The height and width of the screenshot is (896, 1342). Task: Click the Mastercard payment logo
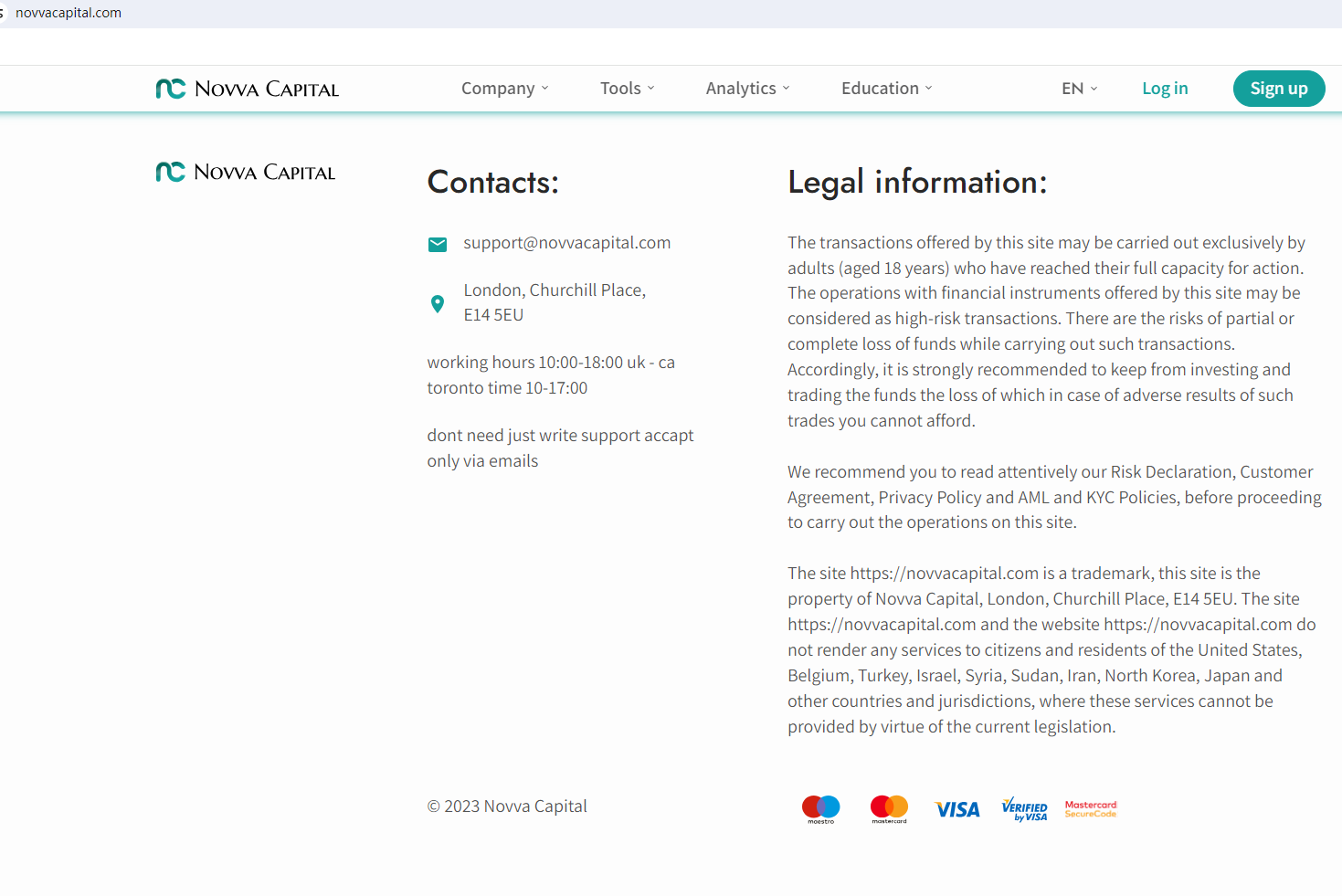point(889,809)
